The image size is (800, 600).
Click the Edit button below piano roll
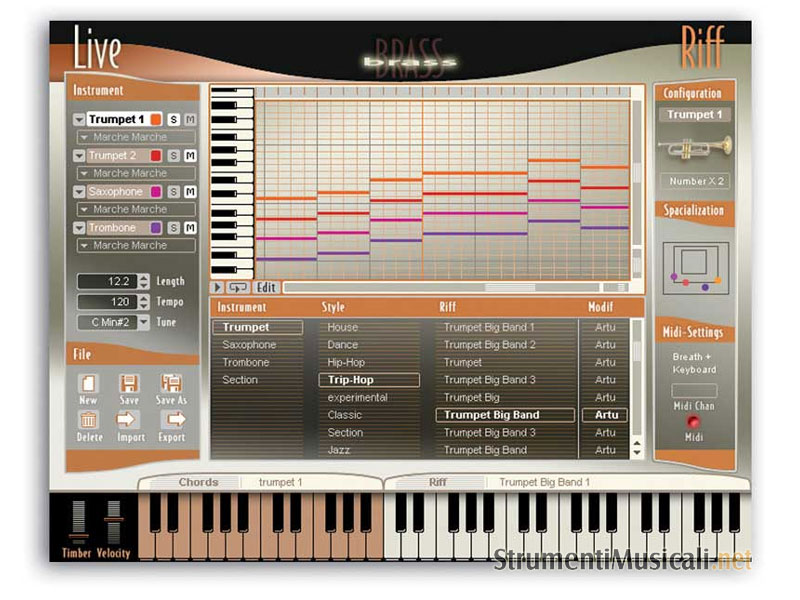(x=264, y=287)
